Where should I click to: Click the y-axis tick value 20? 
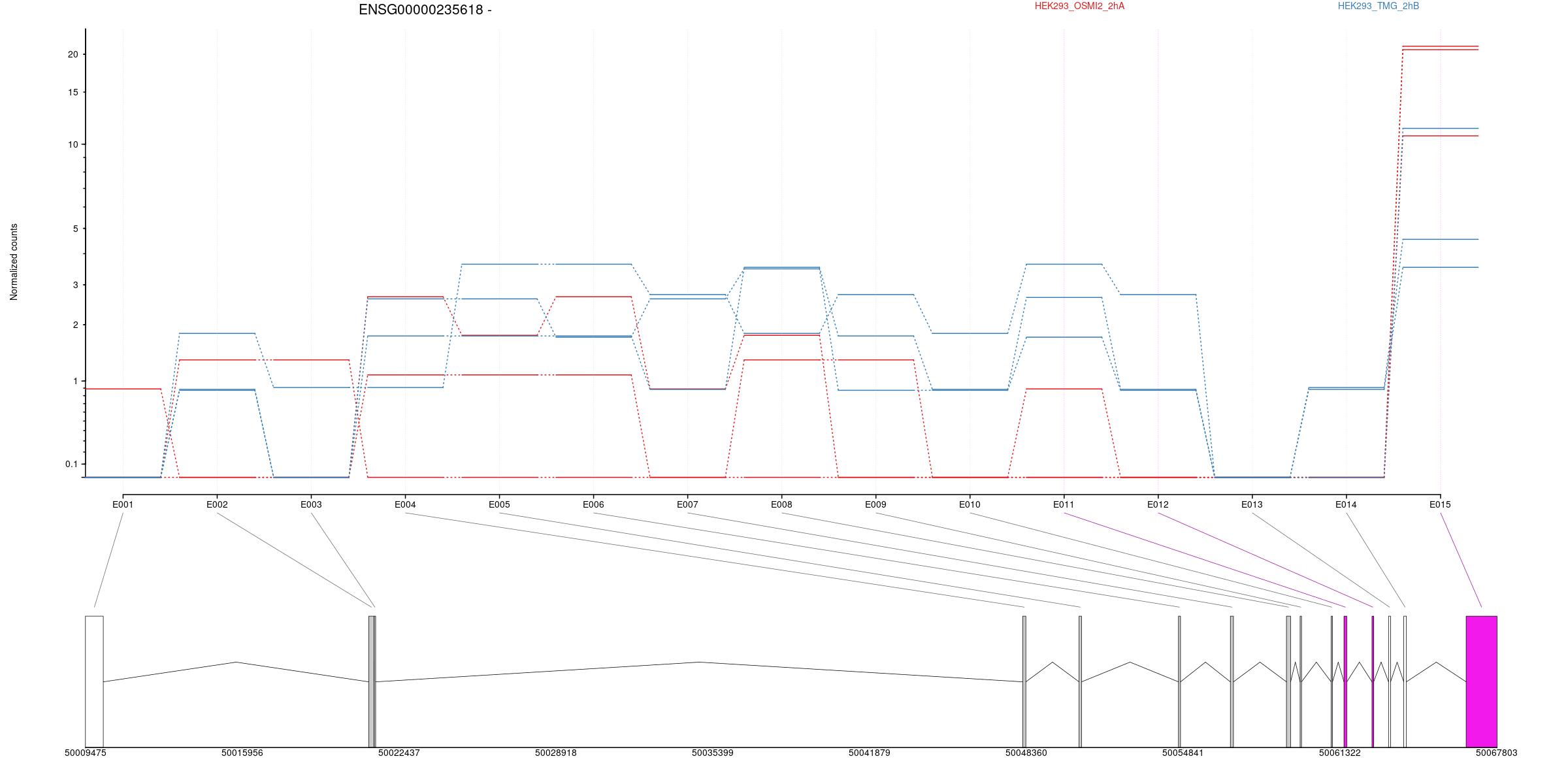click(73, 54)
